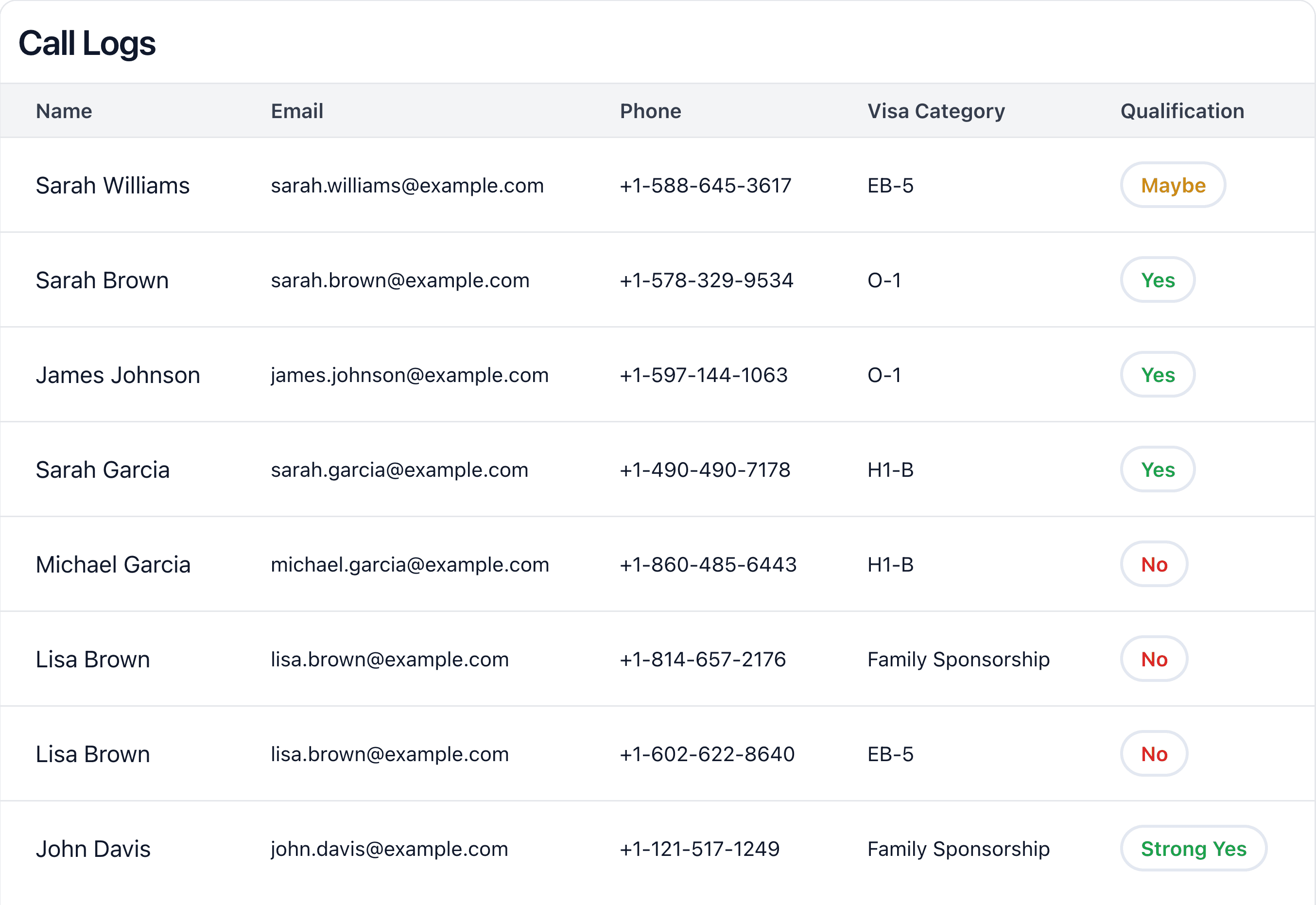Screen dimensions: 1316x905
Task: Select the John Davis name cell
Action: coord(93,849)
